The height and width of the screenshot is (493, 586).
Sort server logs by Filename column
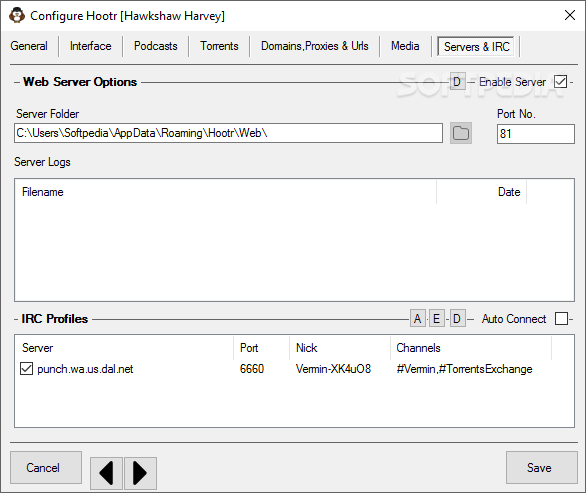[x=225, y=192]
